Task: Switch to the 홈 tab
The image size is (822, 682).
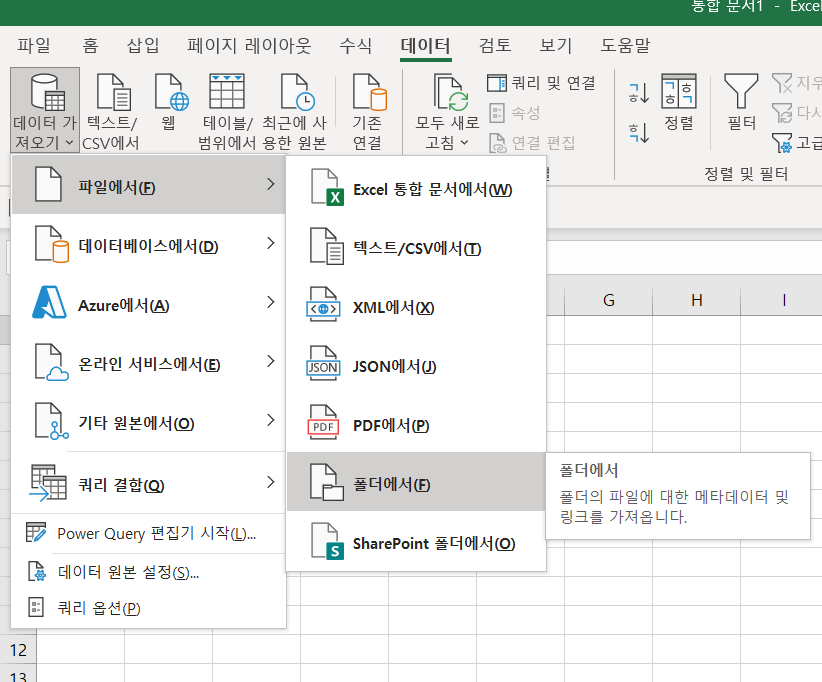Action: 90,45
